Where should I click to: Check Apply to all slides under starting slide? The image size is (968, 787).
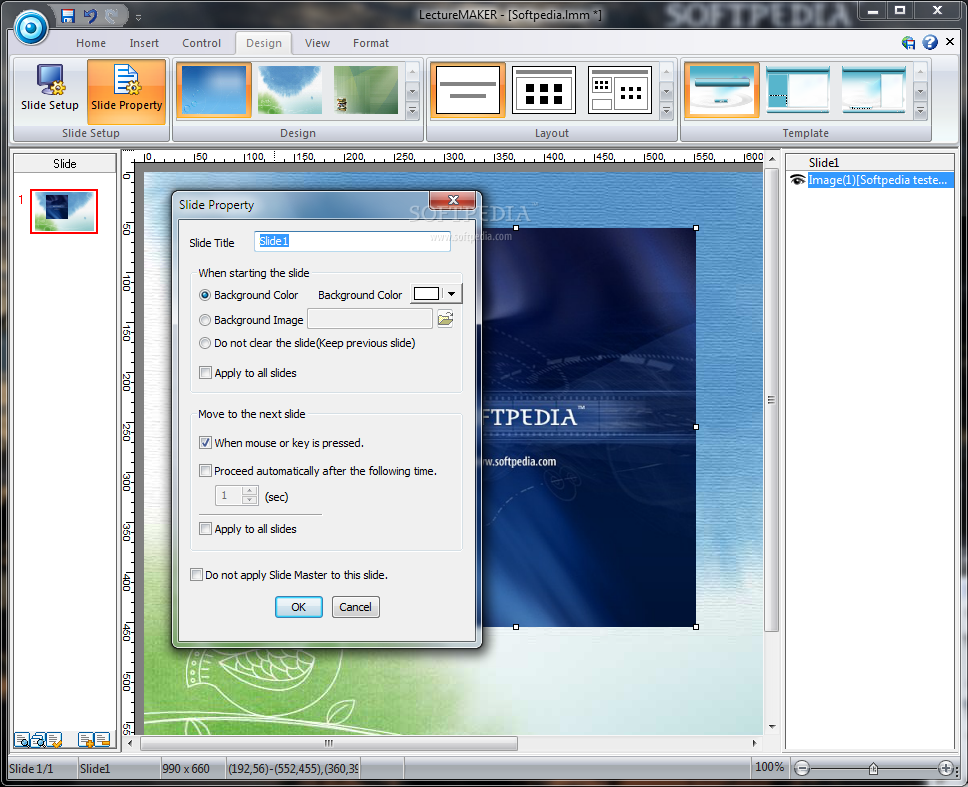[x=206, y=373]
